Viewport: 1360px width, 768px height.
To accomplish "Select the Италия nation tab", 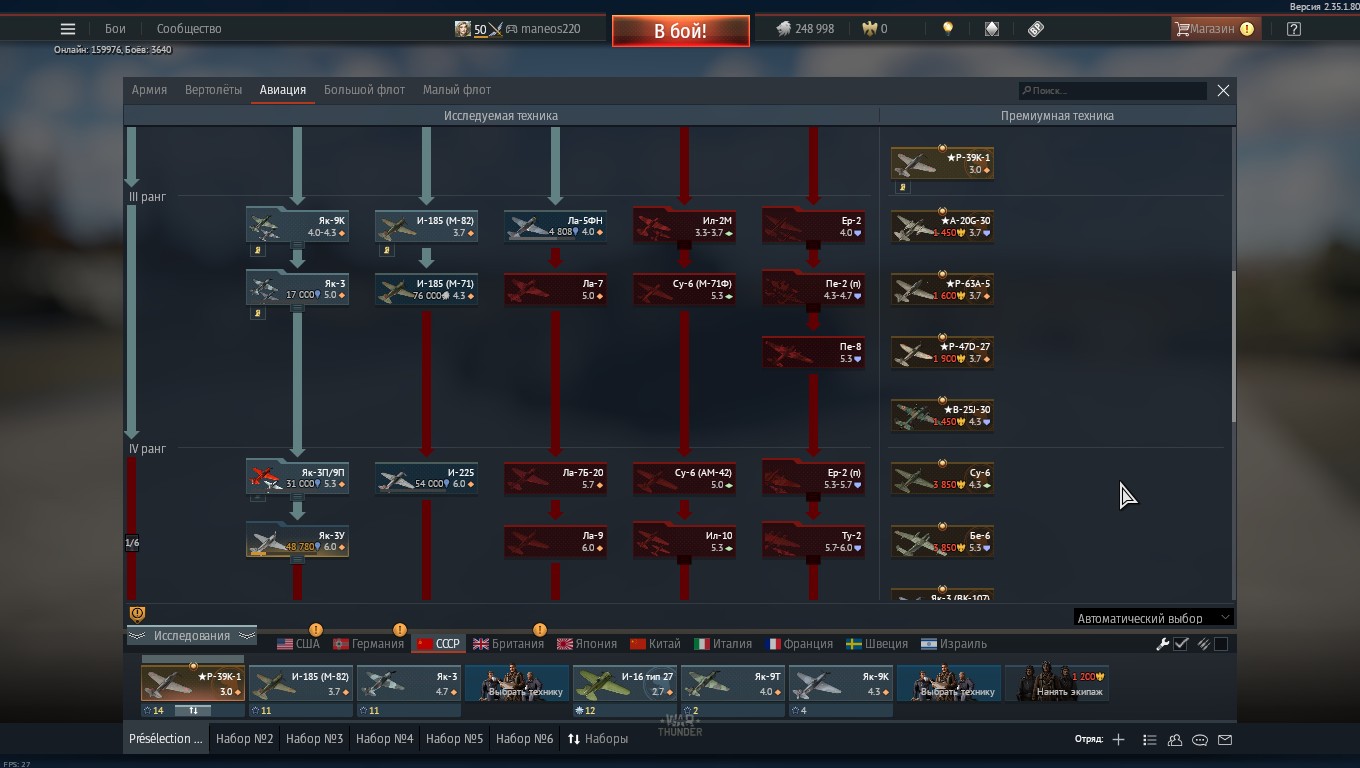I will (x=723, y=644).
